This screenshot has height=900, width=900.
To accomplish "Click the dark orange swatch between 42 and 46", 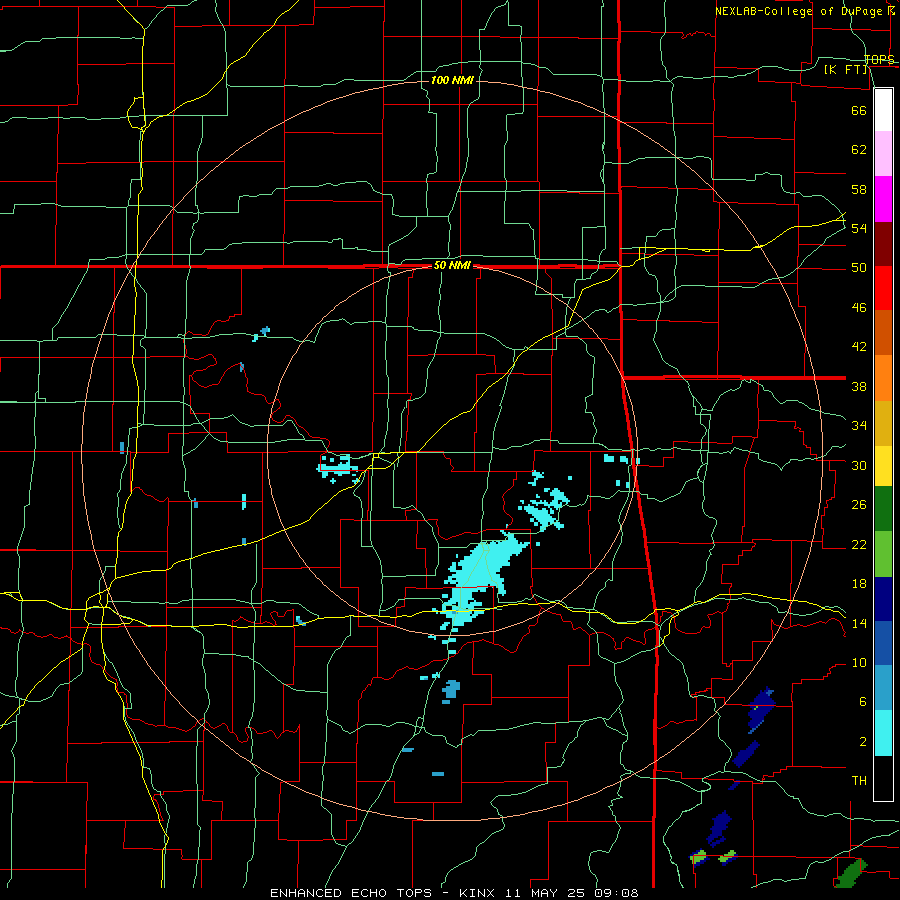I will click(x=883, y=333).
